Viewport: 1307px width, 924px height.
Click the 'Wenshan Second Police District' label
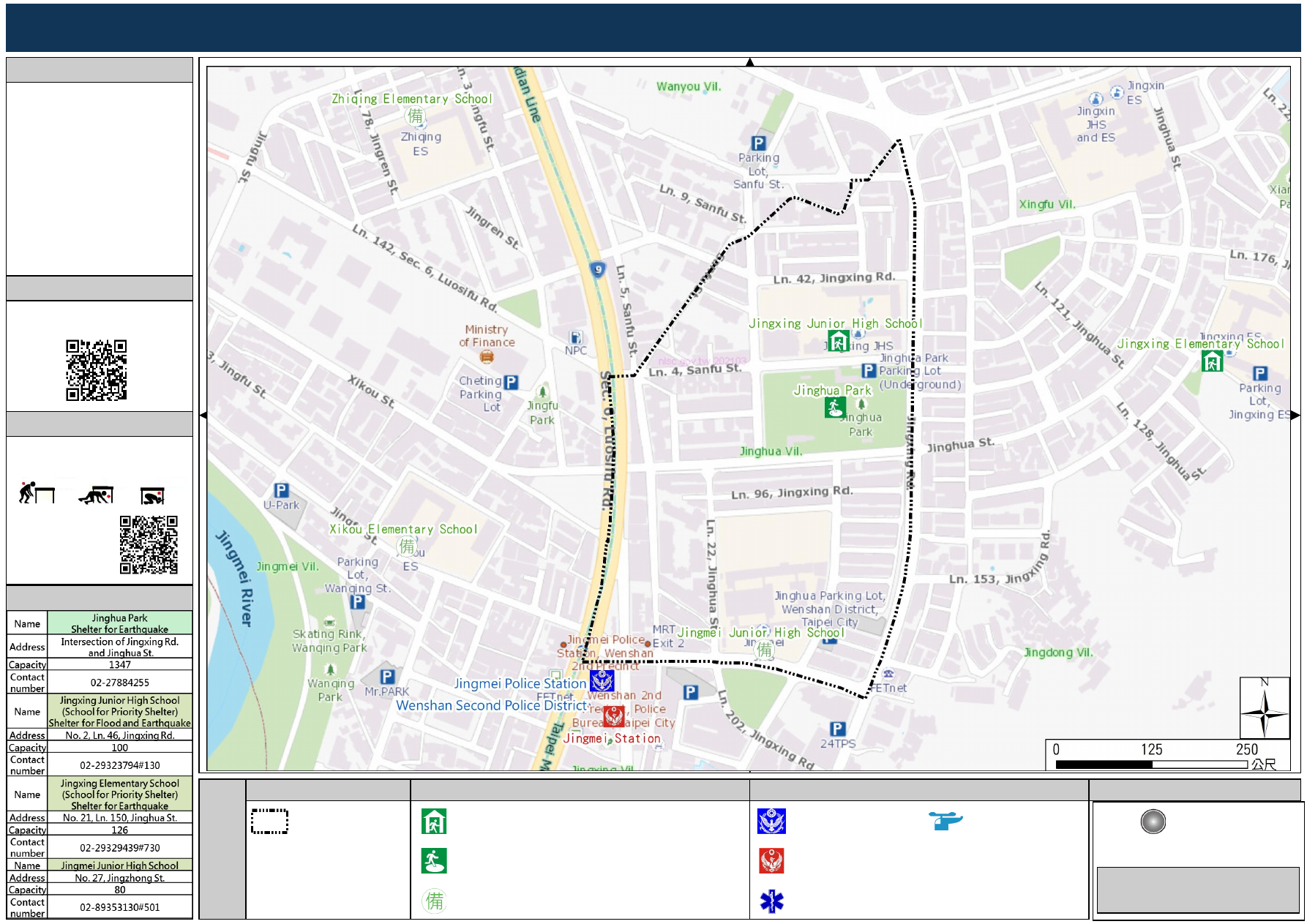pyautogui.click(x=492, y=705)
